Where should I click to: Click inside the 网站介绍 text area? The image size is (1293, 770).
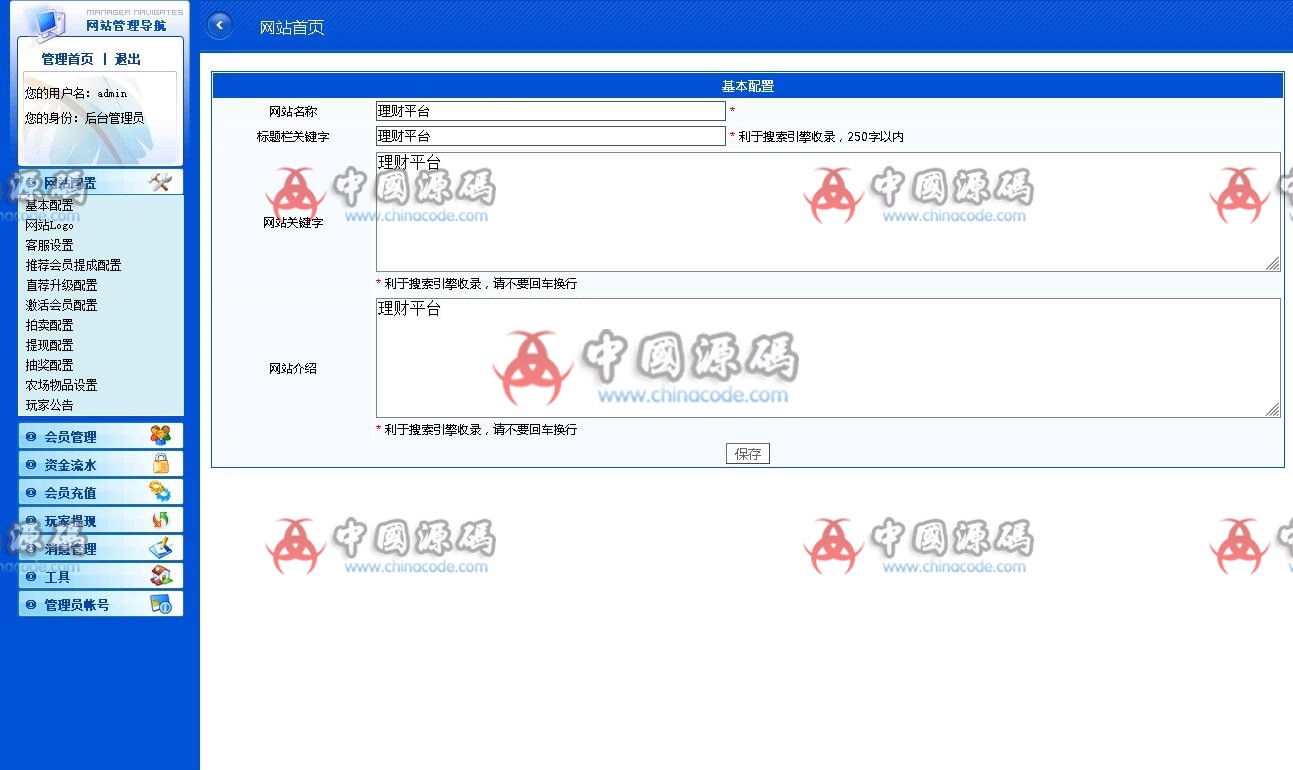(827, 358)
